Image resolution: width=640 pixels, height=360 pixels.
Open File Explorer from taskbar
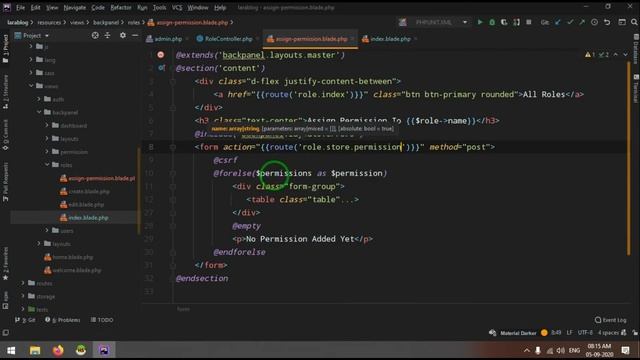35,350
